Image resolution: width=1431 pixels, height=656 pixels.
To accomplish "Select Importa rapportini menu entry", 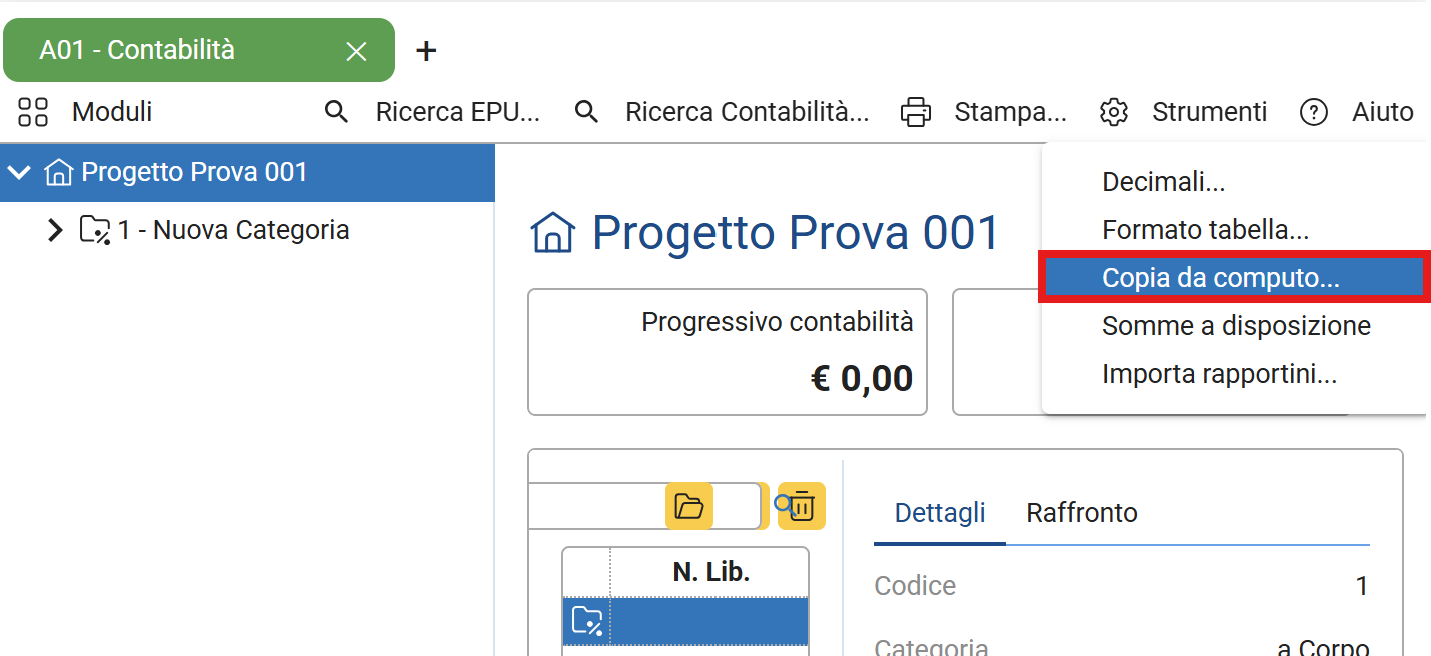I will tap(1219, 374).
